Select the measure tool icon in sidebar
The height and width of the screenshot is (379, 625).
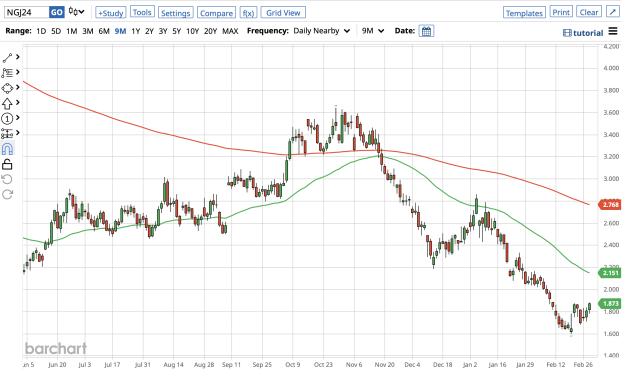coord(7,134)
